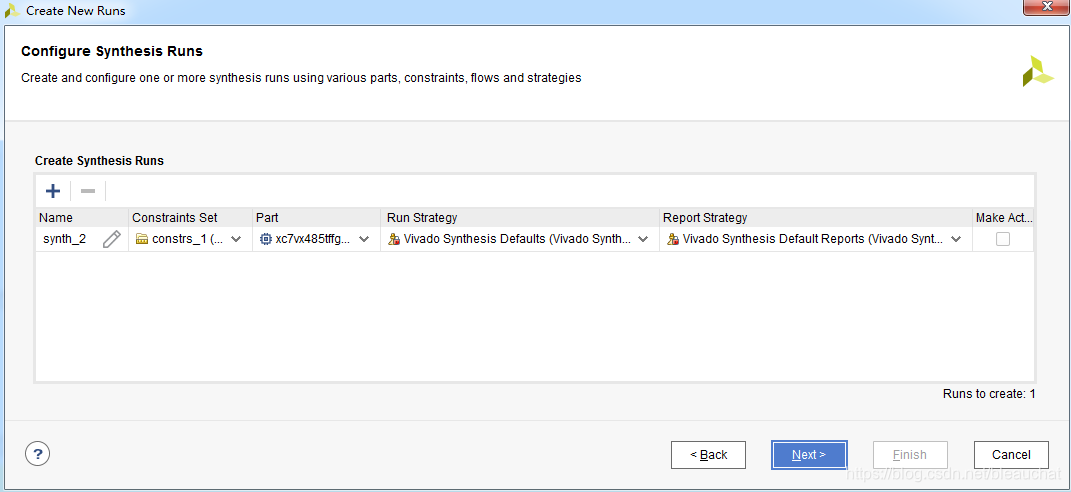Image resolution: width=1071 pixels, height=492 pixels.
Task: Click the Vivado Synthesis Defaults strategy text
Action: pyautogui.click(x=518, y=239)
